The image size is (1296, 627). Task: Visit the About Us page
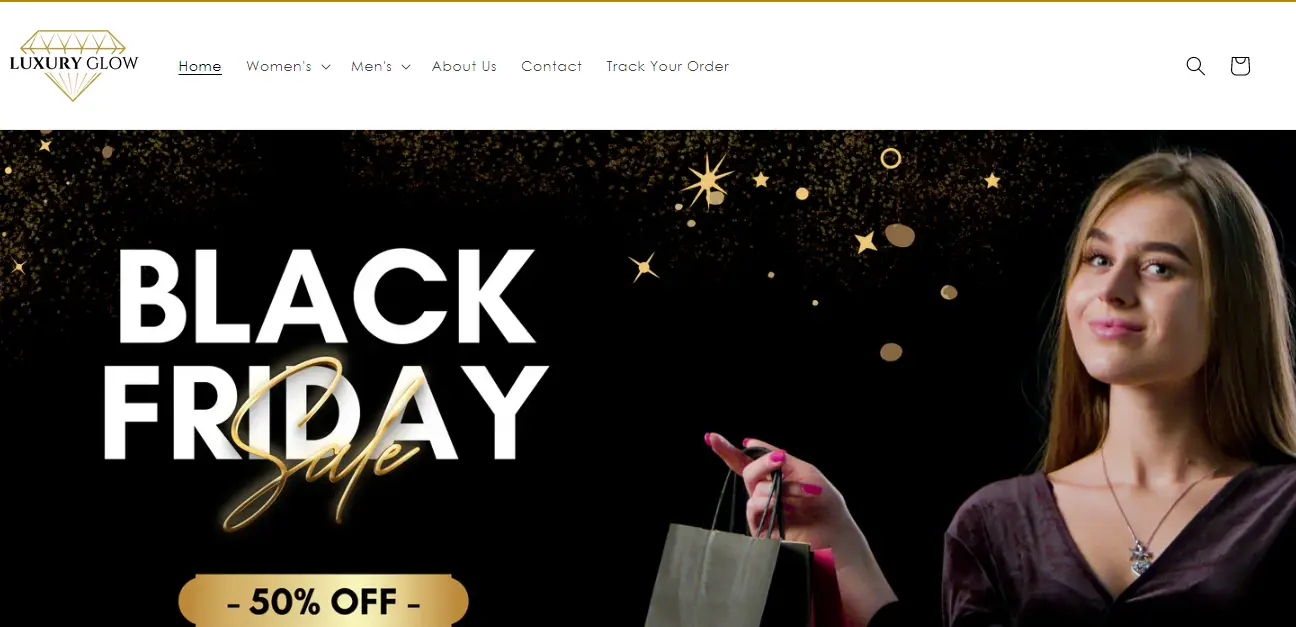(x=464, y=66)
